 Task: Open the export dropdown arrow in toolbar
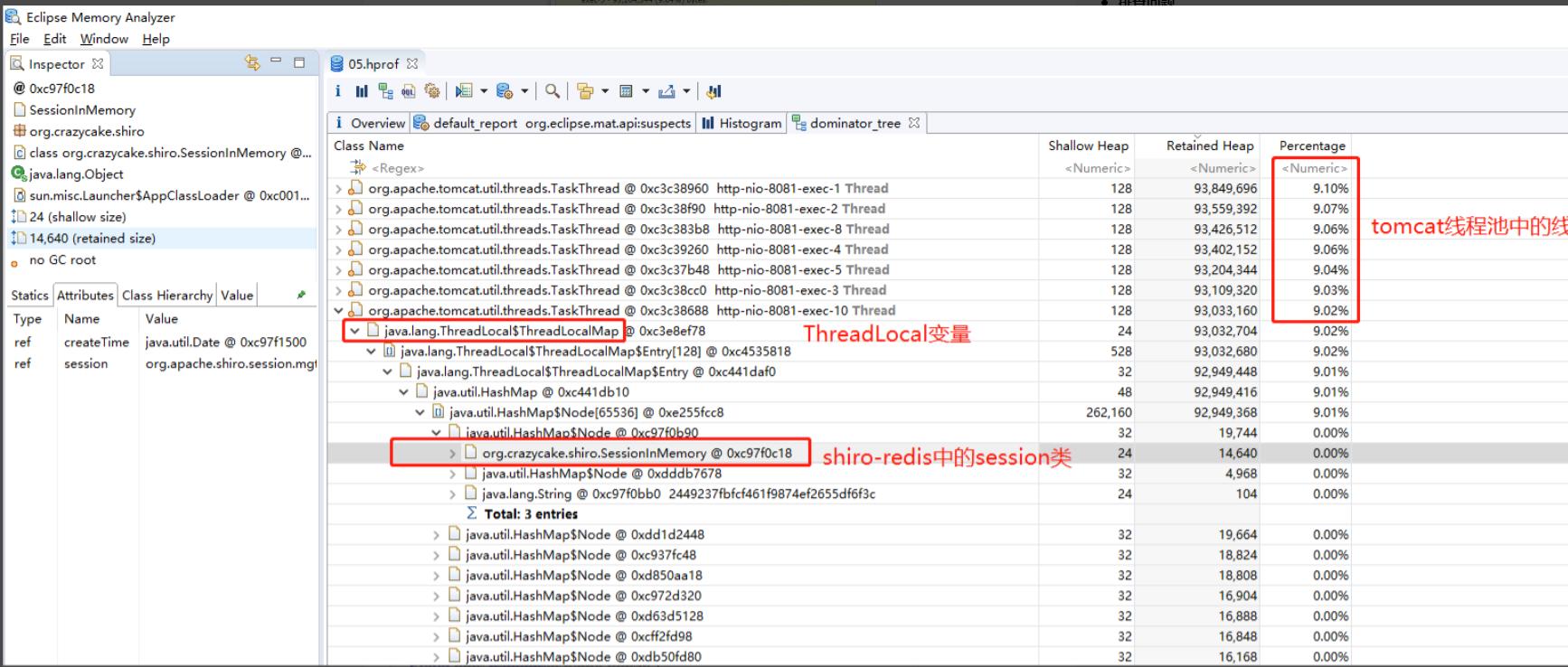pos(686,91)
